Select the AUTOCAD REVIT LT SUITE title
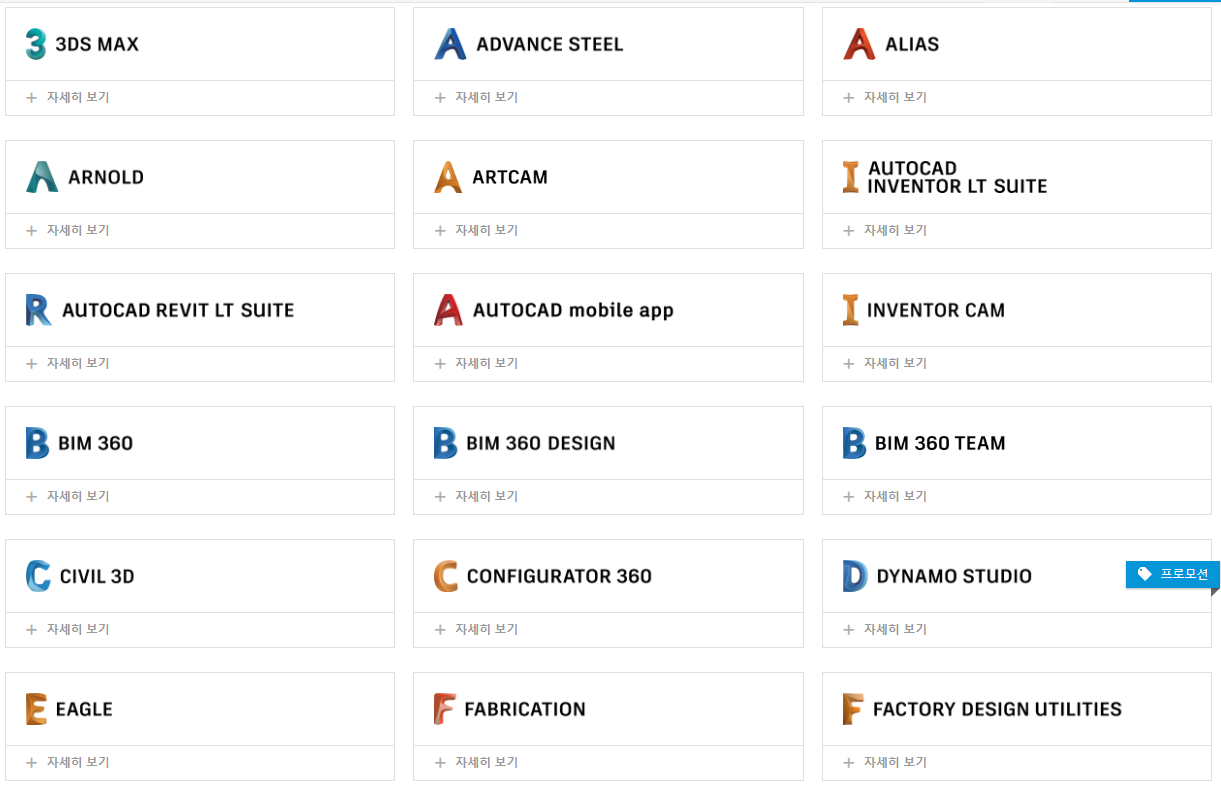1221x785 pixels. click(x=178, y=310)
